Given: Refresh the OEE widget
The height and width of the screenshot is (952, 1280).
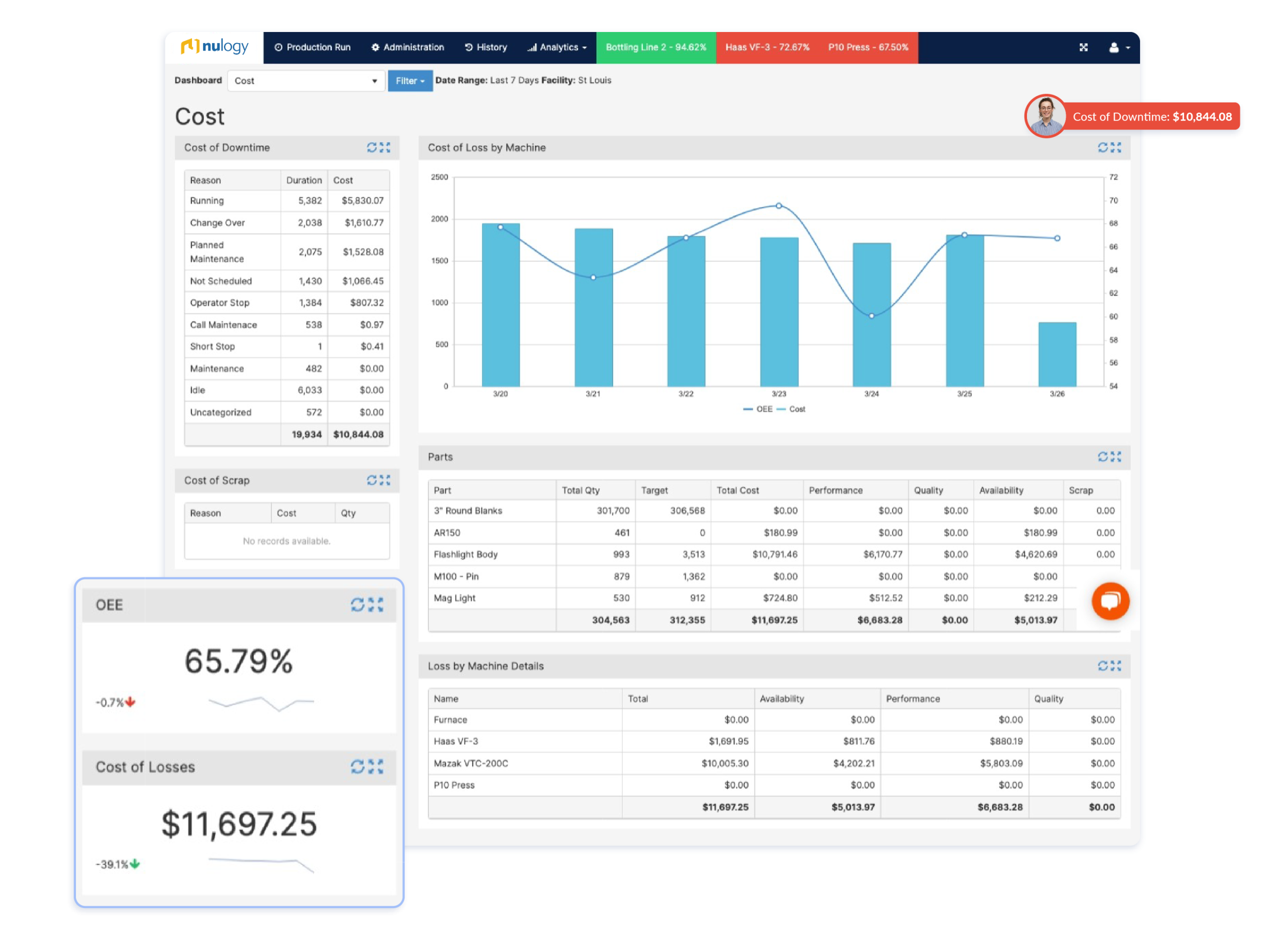Looking at the screenshot, I should [357, 604].
